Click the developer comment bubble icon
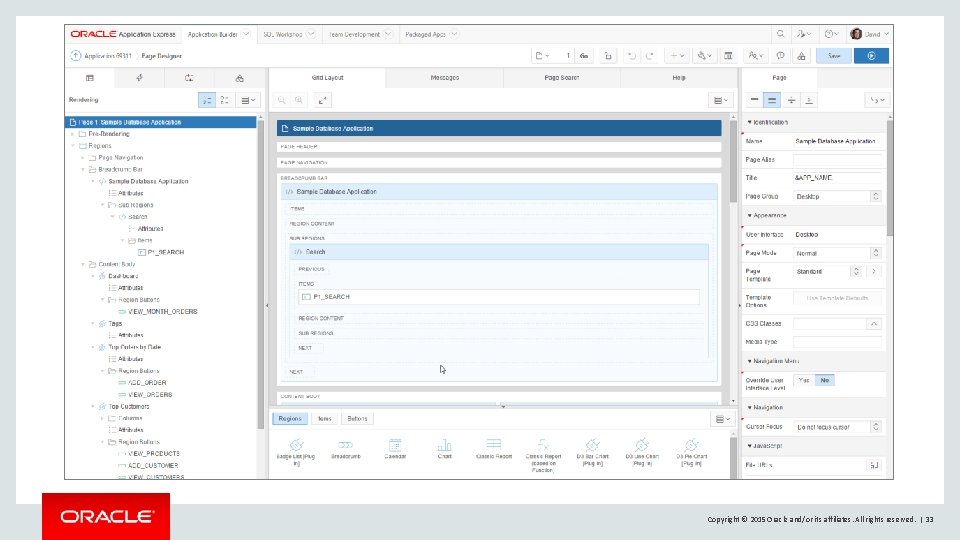Screen dimensions: 960x540 [x=781, y=56]
